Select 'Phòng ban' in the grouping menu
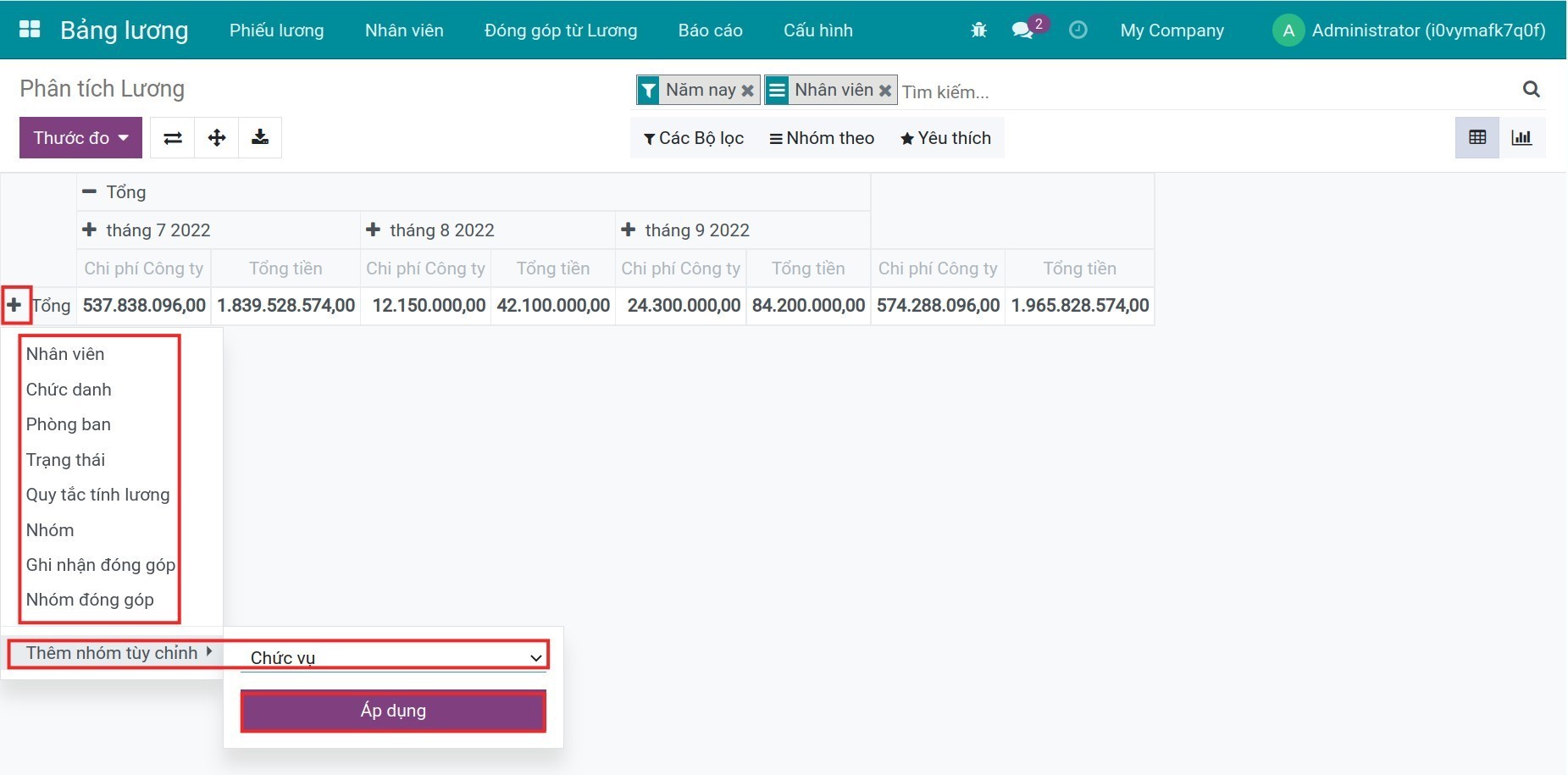The width and height of the screenshot is (1568, 775). 69,424
